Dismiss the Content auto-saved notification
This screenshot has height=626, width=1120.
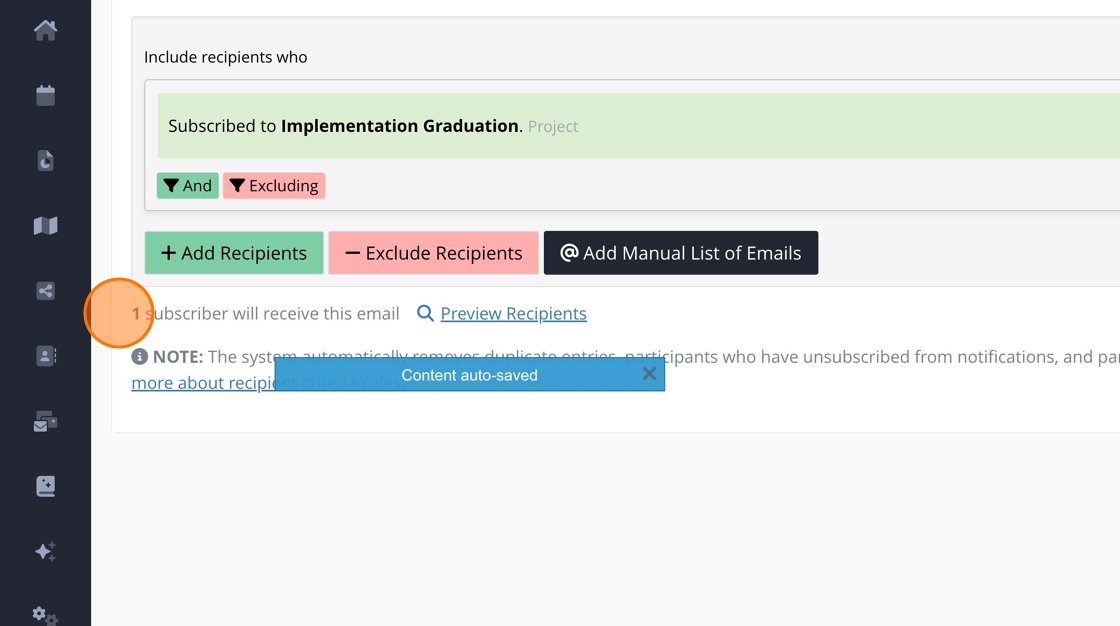click(649, 374)
